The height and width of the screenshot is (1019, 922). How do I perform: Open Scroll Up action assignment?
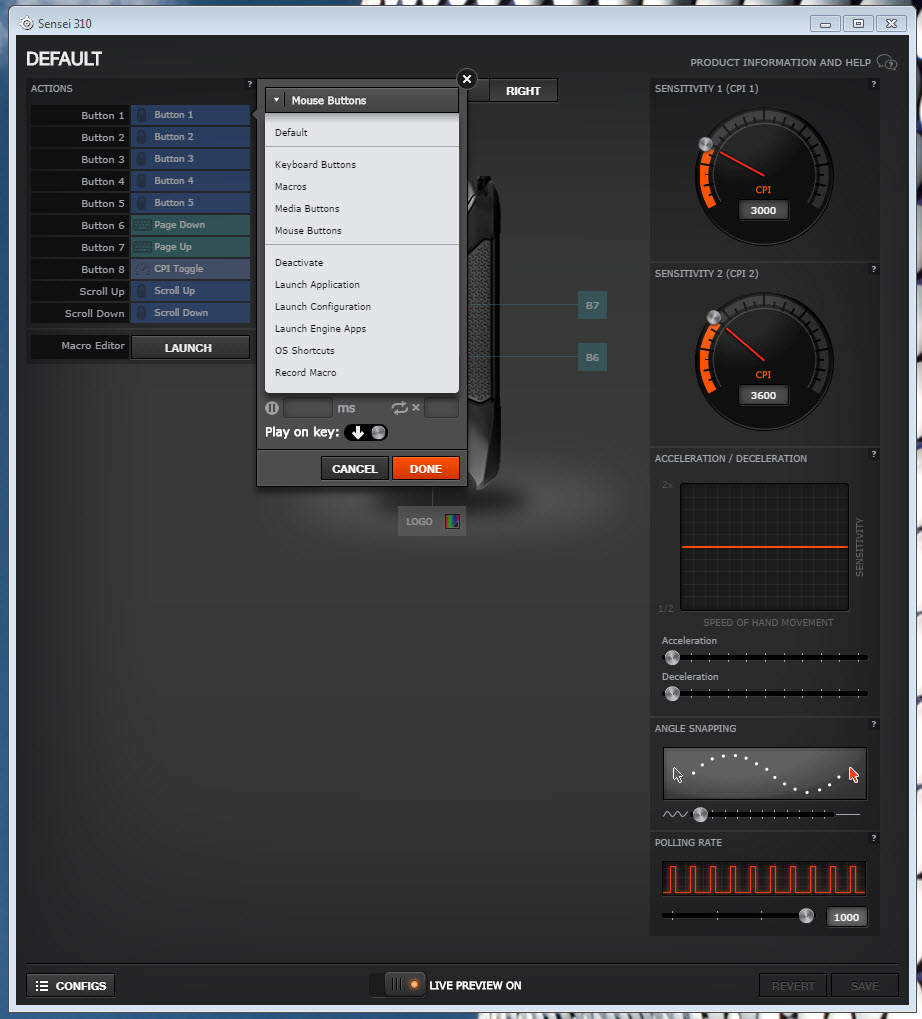coord(190,291)
